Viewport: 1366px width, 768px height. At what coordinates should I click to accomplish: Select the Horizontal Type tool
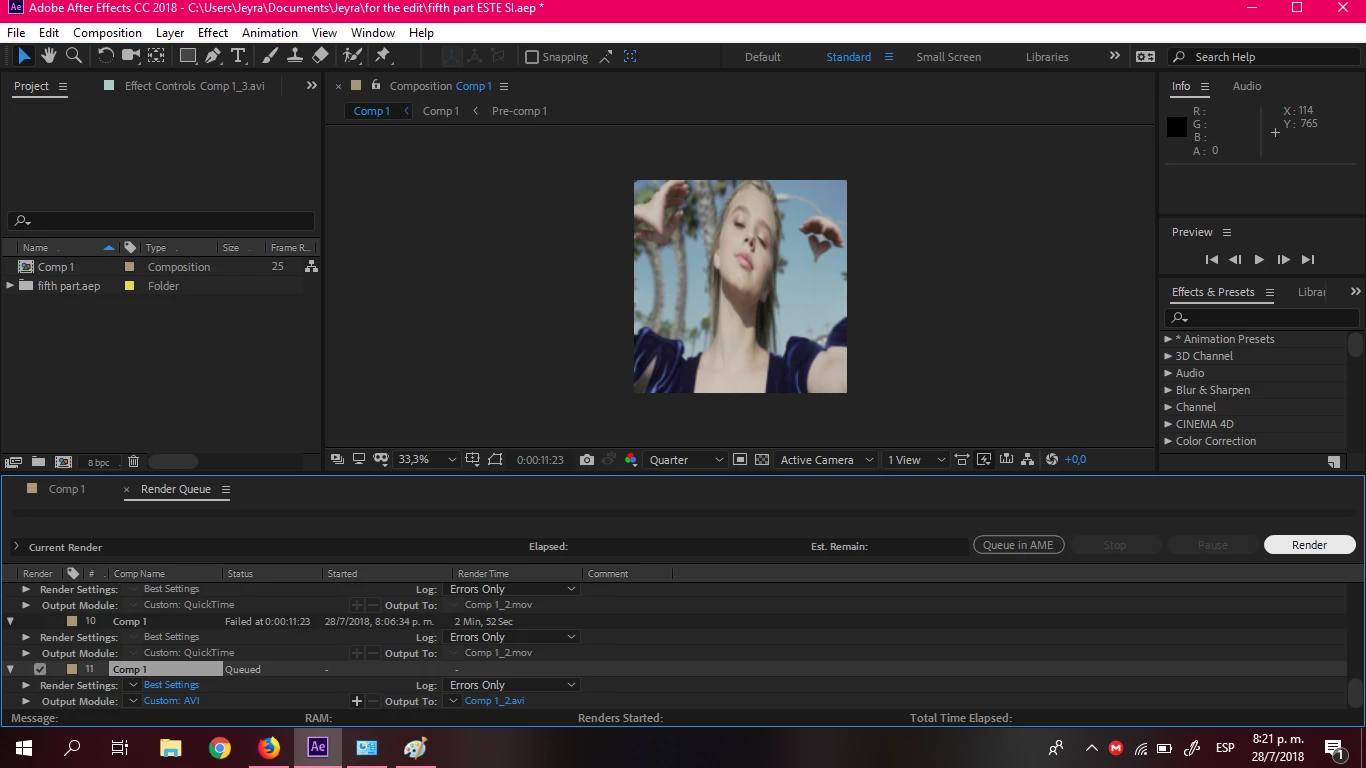click(238, 56)
